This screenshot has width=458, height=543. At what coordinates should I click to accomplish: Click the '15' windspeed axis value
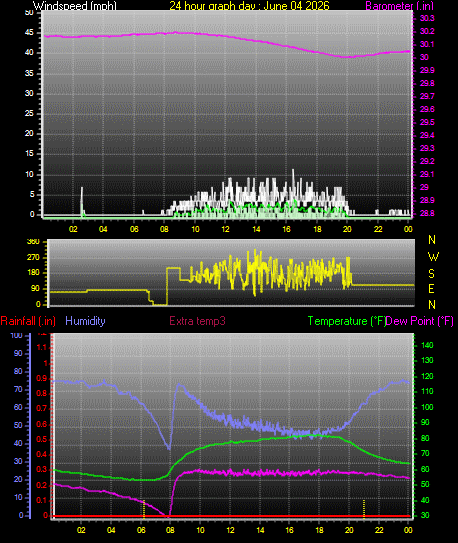29,153
